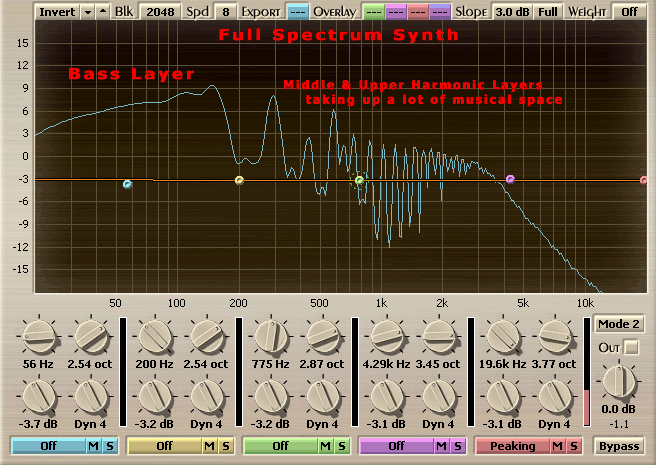
Task: Open blue band 1 filter type Off
Action: click(x=49, y=446)
